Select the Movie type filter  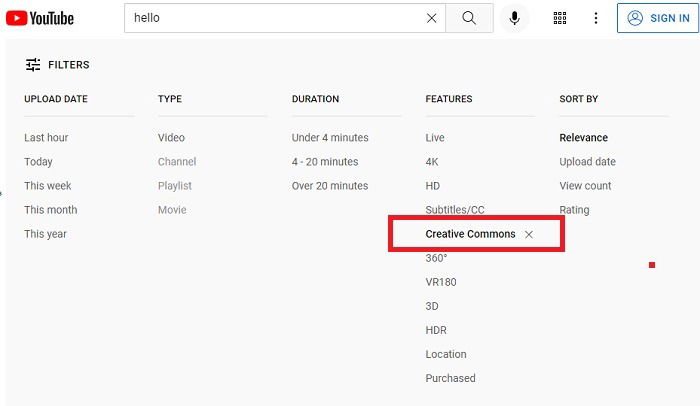172,210
